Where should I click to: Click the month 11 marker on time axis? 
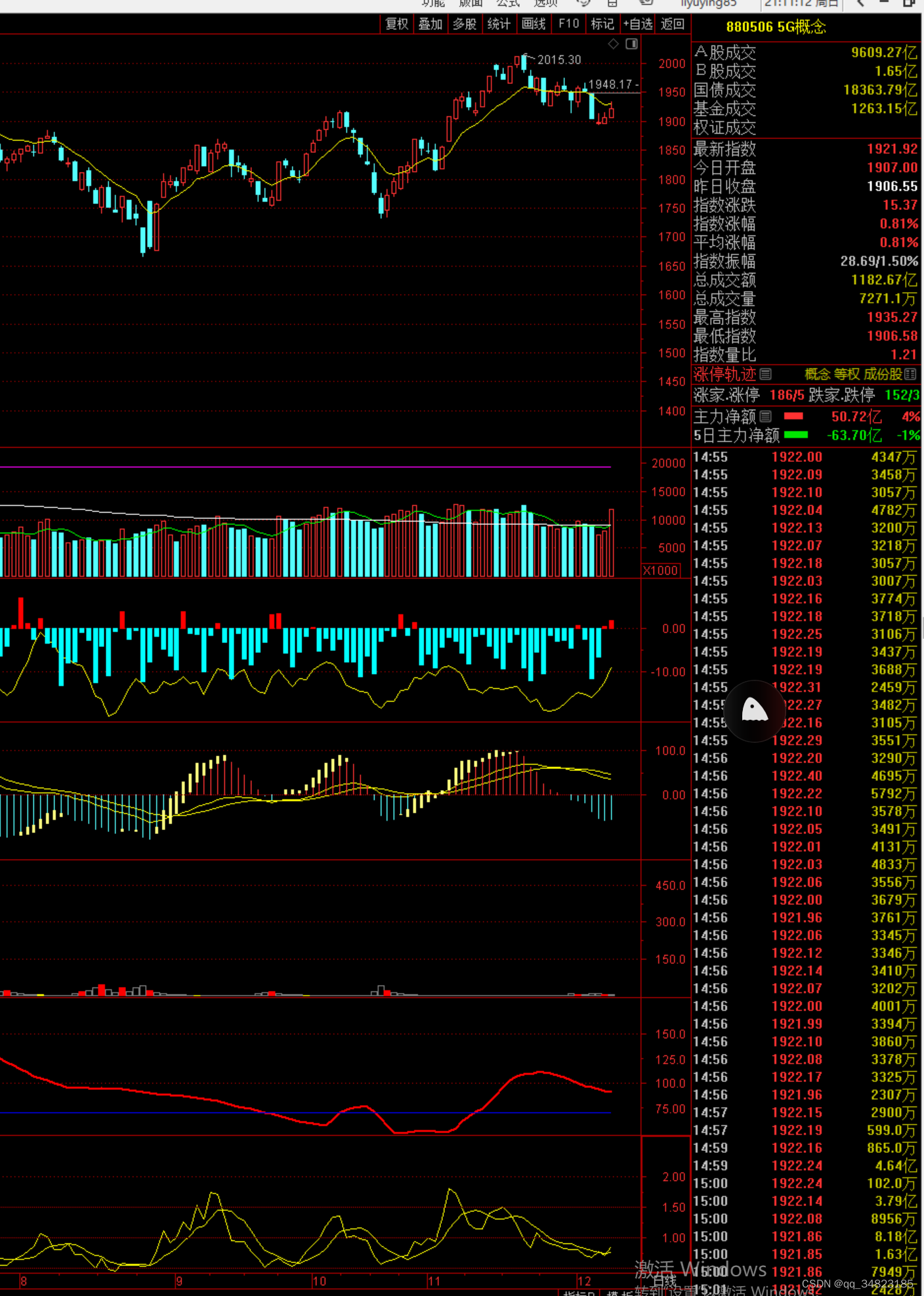434,1281
